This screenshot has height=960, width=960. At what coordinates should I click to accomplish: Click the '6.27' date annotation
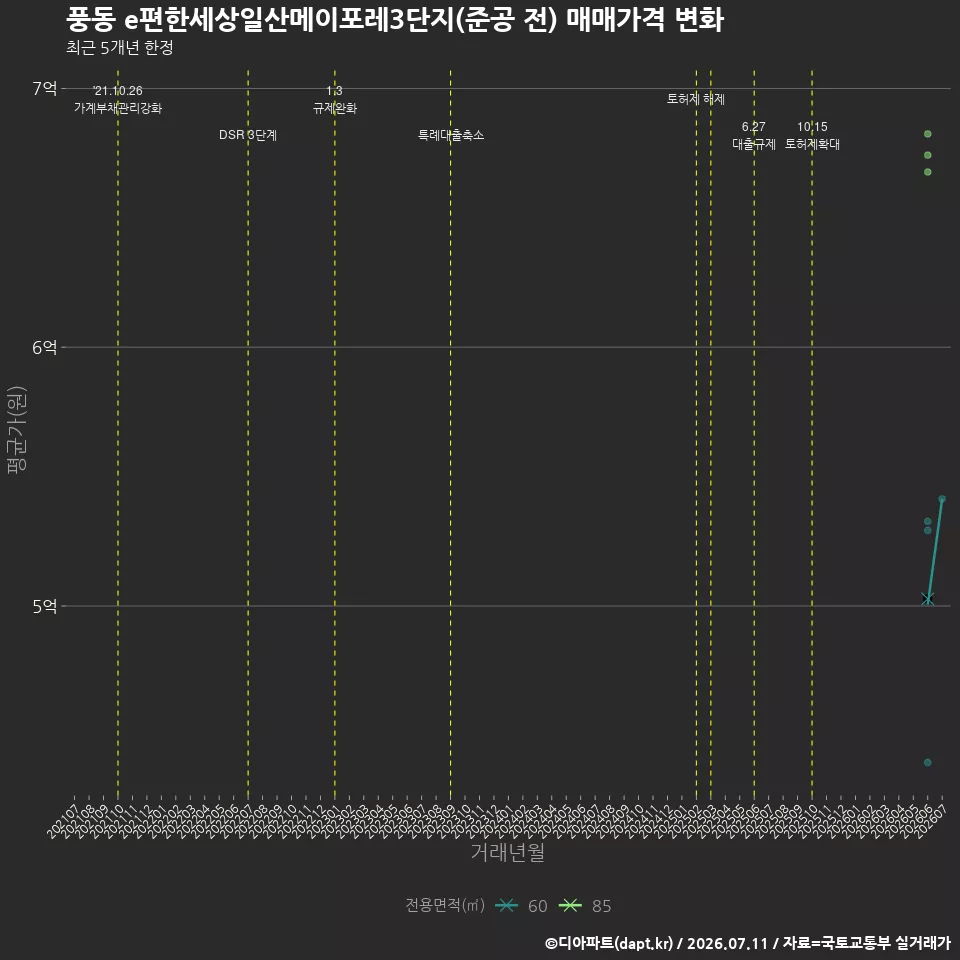[754, 127]
